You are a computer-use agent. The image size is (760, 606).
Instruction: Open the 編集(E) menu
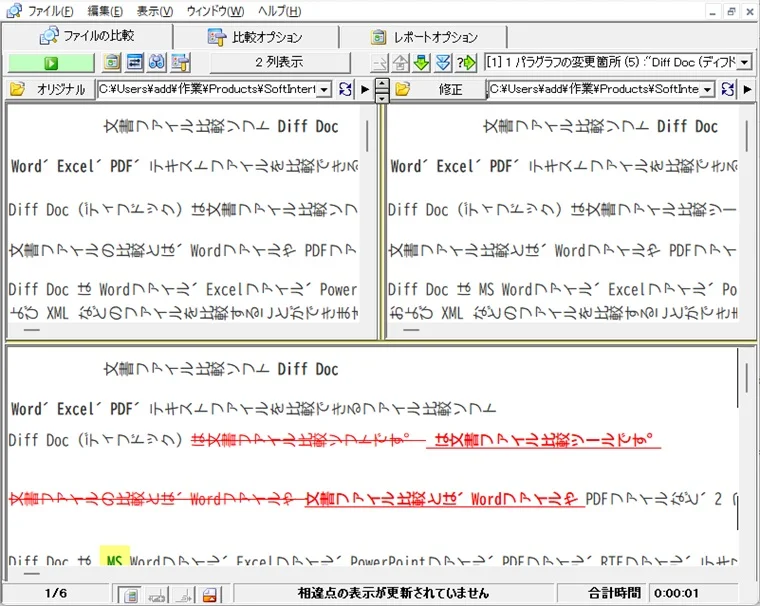coord(105,11)
